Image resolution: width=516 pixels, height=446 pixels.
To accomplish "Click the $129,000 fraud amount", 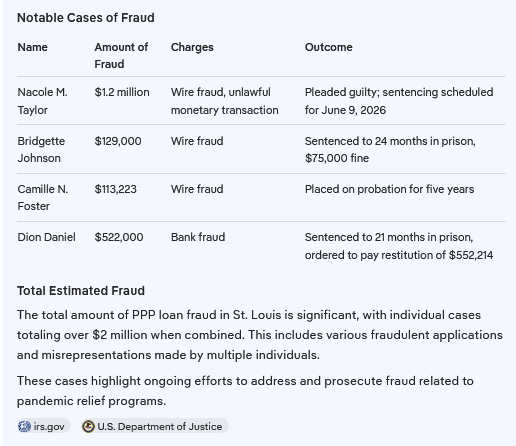I will pos(118,141).
